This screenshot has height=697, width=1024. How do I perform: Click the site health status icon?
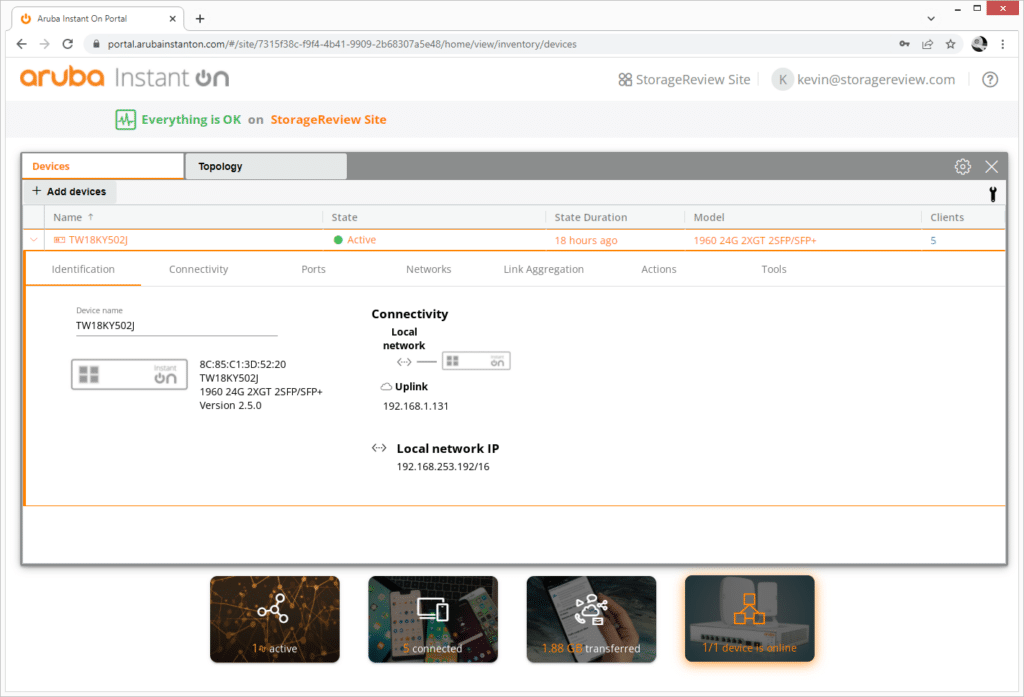tap(125, 120)
